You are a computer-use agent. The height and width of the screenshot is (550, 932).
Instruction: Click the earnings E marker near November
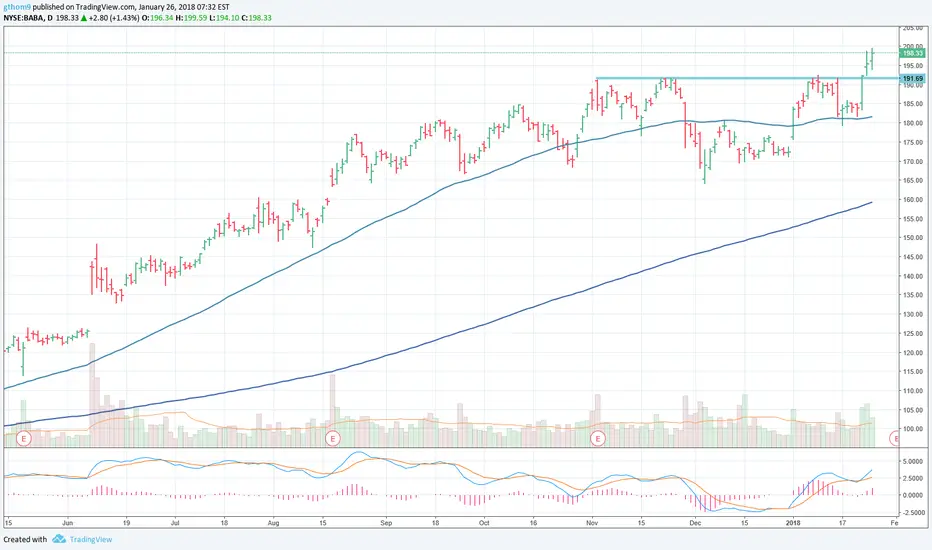(597, 439)
